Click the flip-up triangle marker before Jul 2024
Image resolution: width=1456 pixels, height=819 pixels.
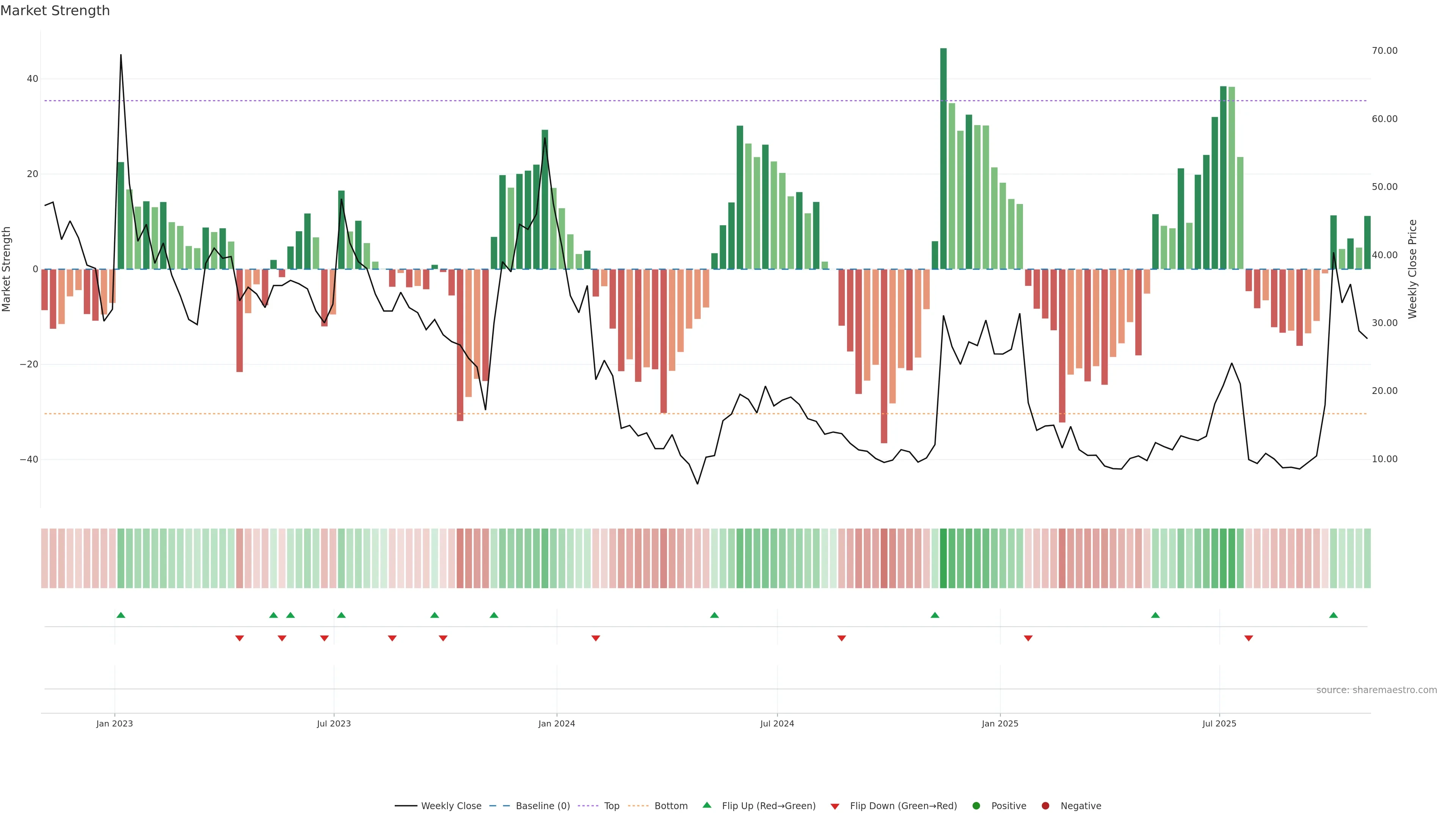tap(714, 615)
